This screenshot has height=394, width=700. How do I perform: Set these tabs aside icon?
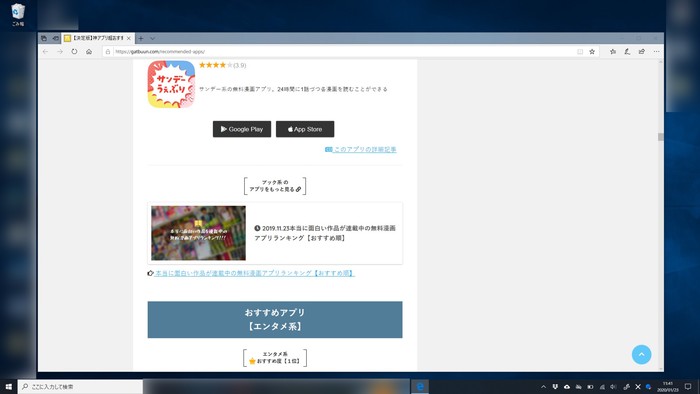point(55,38)
